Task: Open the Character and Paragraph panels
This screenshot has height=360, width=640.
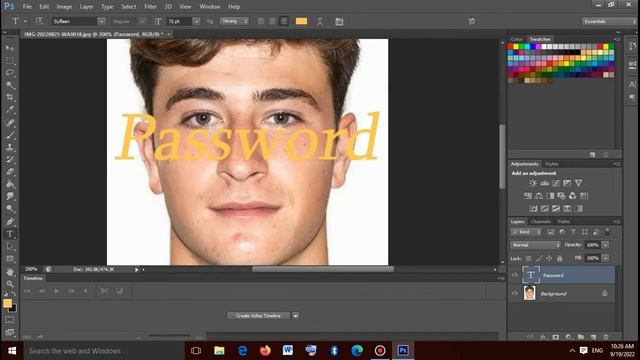Action: [339, 21]
